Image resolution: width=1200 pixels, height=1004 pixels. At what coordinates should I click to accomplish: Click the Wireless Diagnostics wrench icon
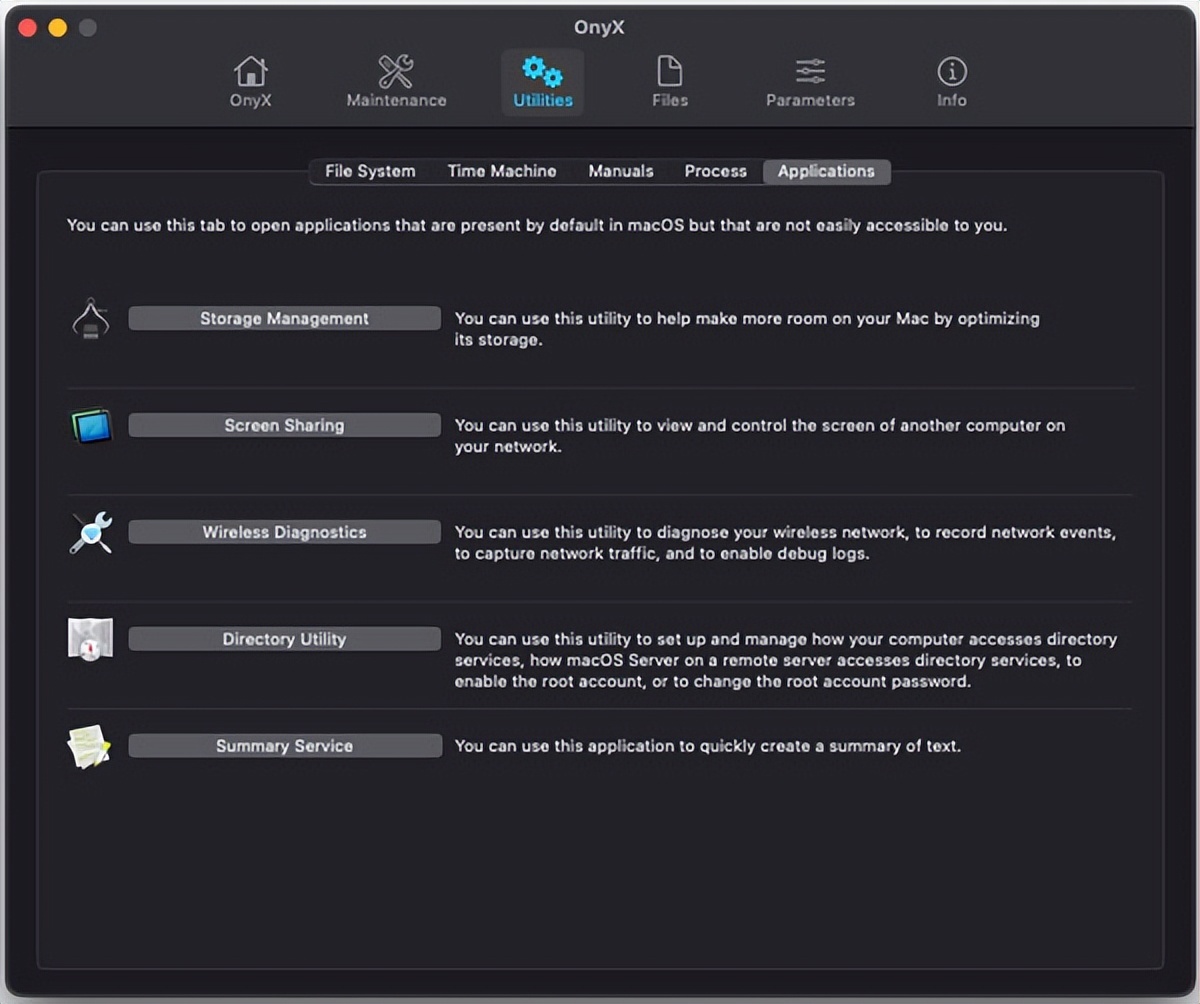pyautogui.click(x=90, y=531)
